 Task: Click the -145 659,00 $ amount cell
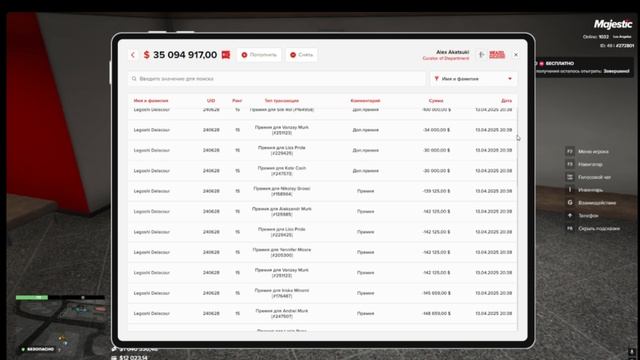click(x=436, y=293)
